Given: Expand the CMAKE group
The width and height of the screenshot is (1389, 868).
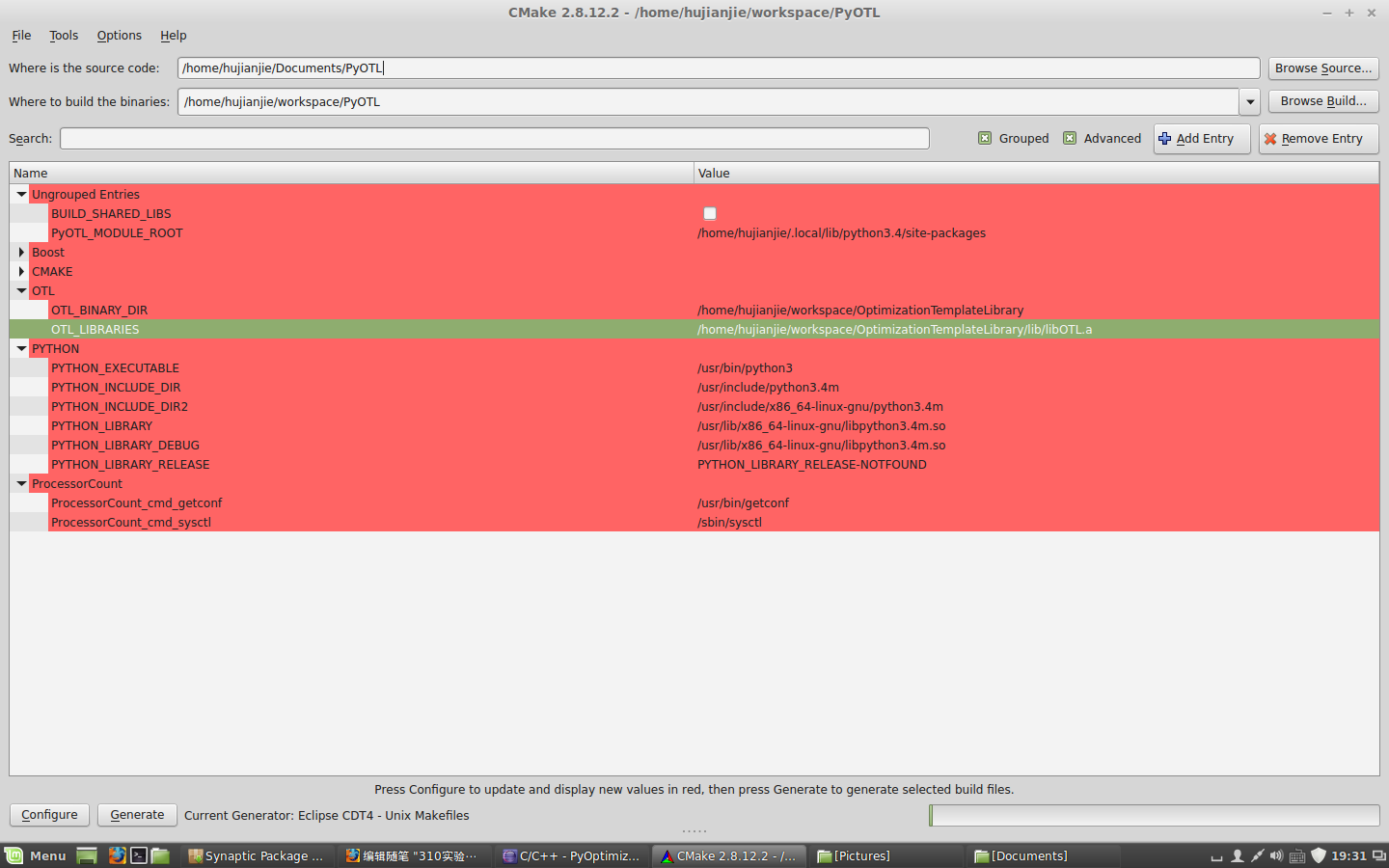Looking at the screenshot, I should point(21,271).
